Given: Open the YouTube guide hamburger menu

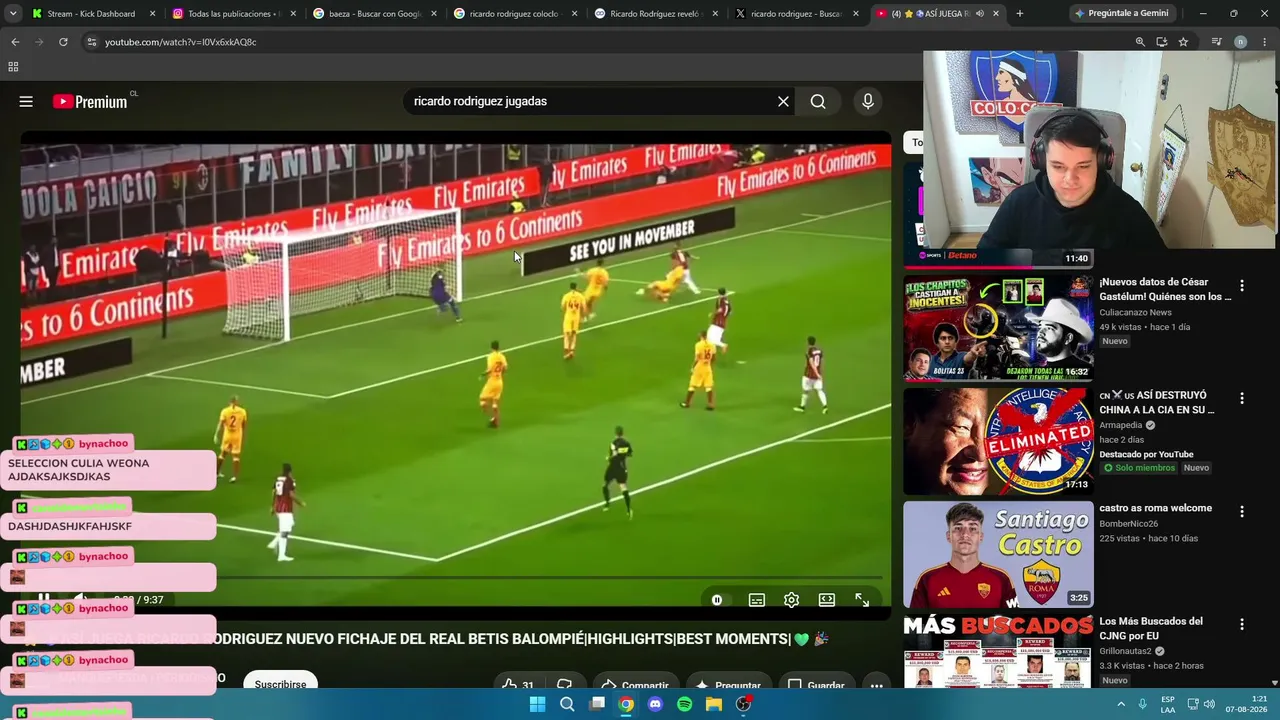Looking at the screenshot, I should pyautogui.click(x=26, y=101).
